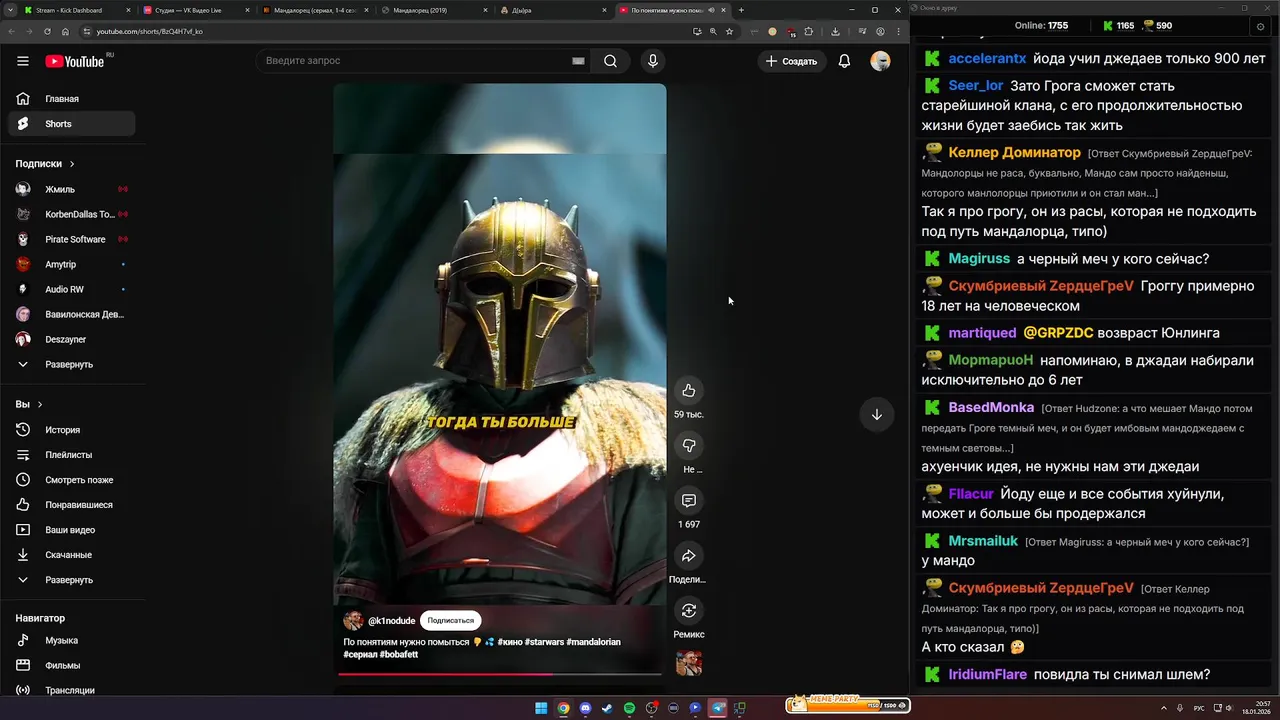Screen dimensions: 1280x720
Task: Open the Подписки section header
Action: (x=45, y=164)
